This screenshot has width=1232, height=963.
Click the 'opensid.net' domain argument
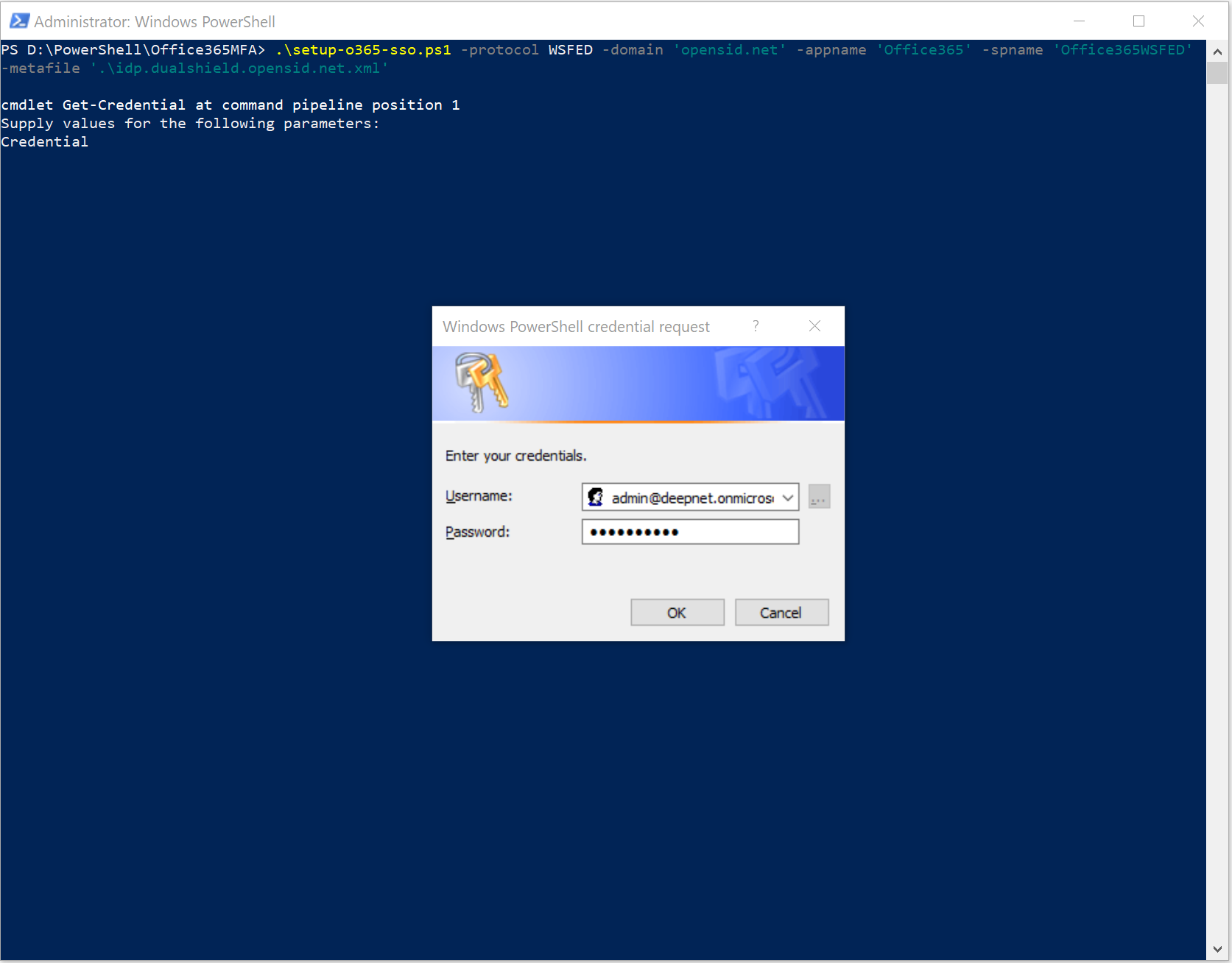(730, 49)
